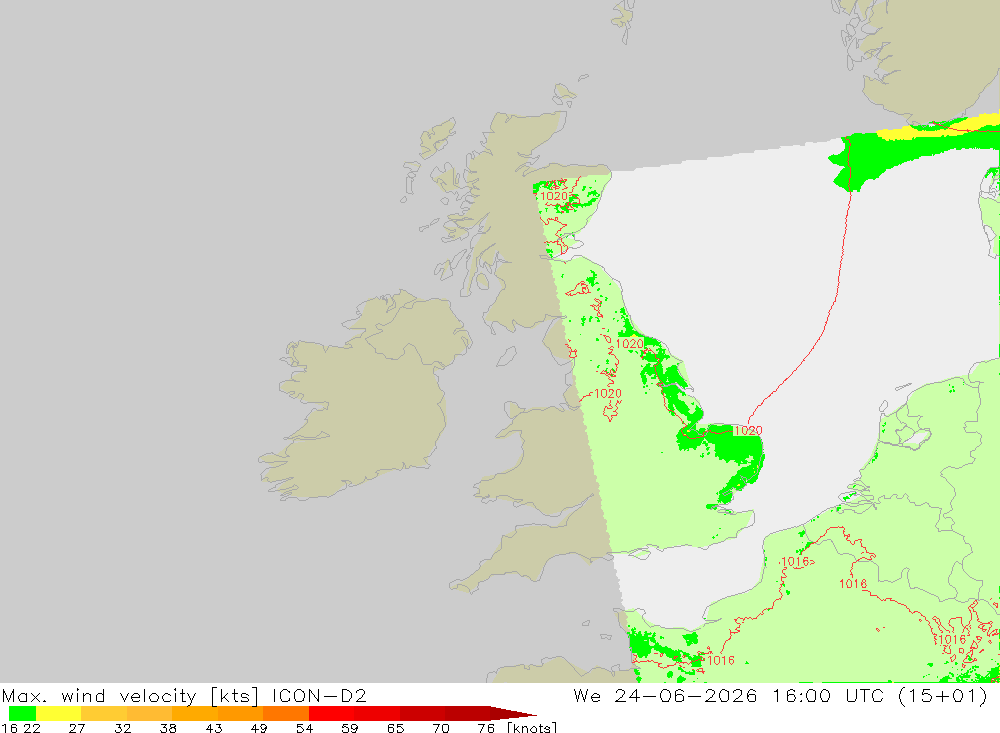Click the date '24-06-2026' in the caption

686,695
